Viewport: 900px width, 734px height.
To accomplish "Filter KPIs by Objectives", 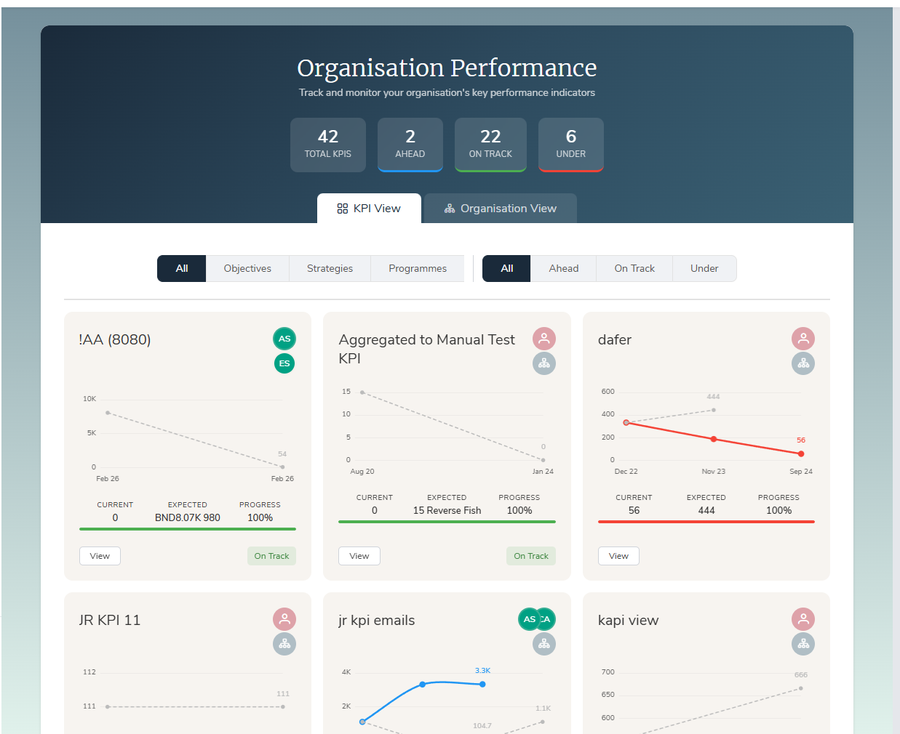I will point(247,268).
